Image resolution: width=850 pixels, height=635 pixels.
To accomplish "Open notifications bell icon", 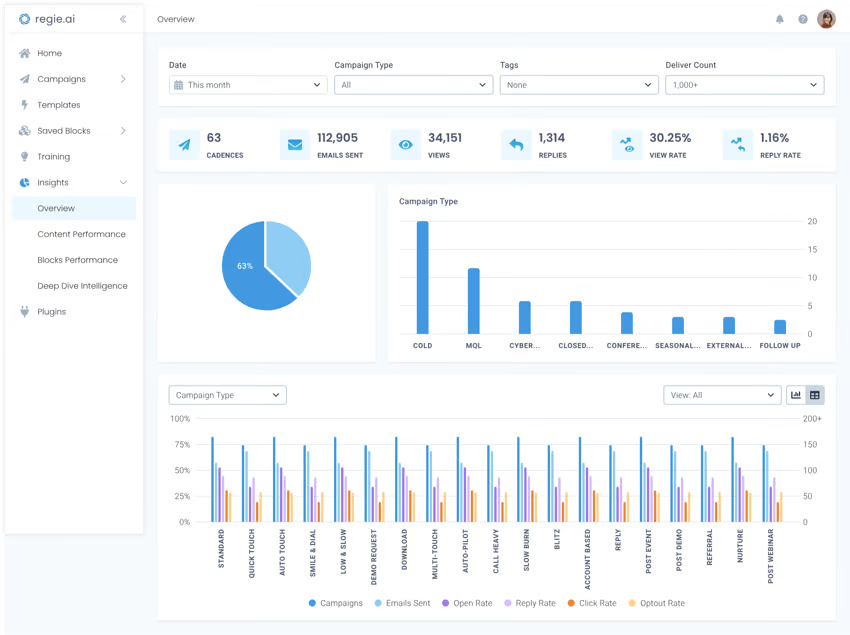I will 780,19.
